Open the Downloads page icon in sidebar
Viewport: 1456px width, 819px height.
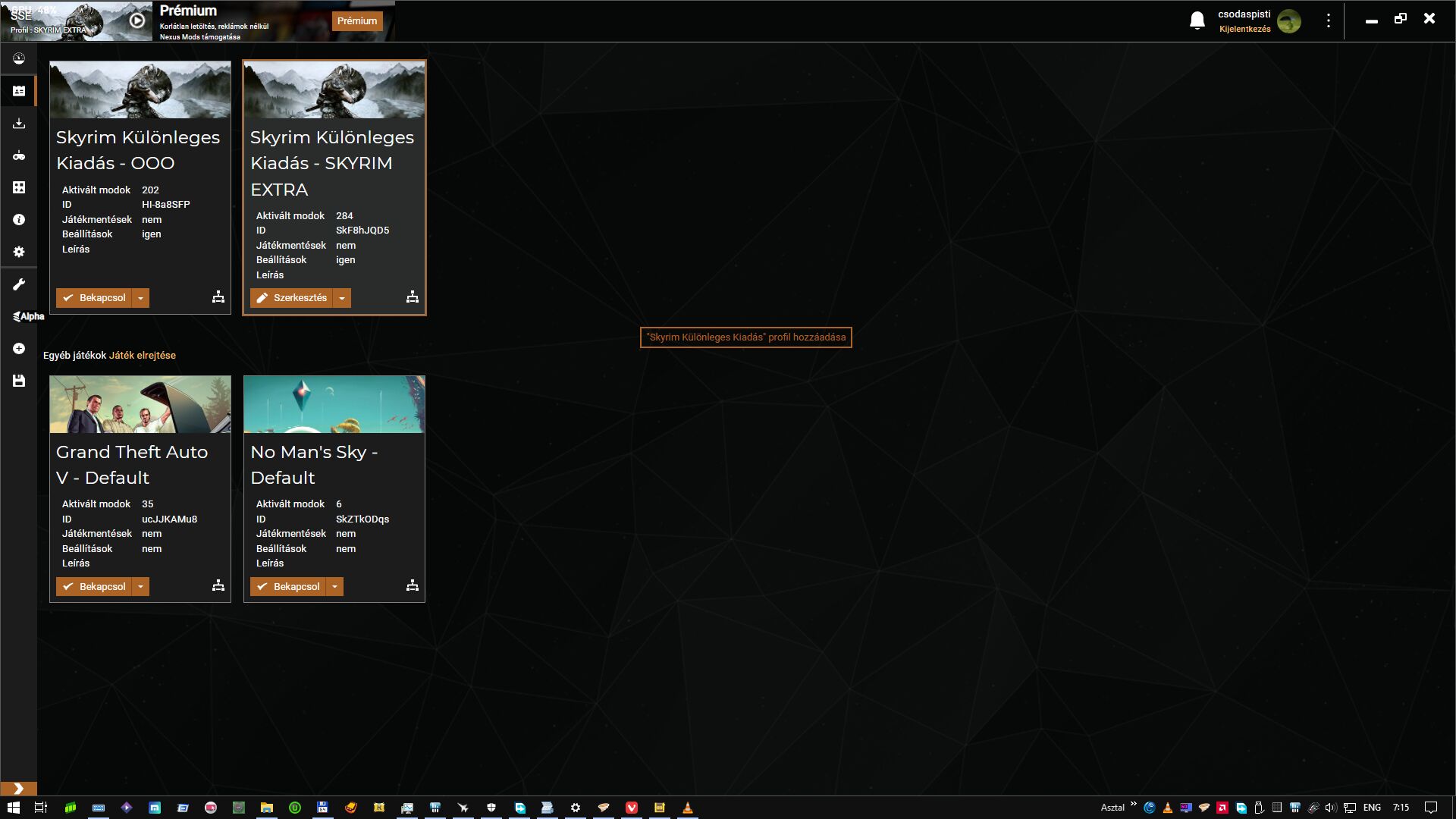[19, 123]
